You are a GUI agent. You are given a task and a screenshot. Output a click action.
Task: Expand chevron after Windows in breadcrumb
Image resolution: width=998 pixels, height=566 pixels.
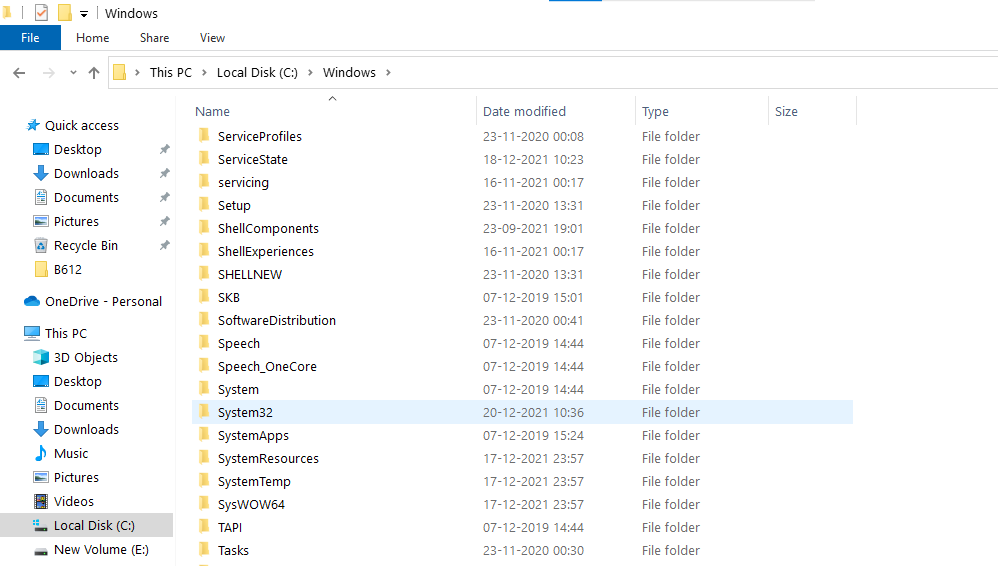point(388,73)
